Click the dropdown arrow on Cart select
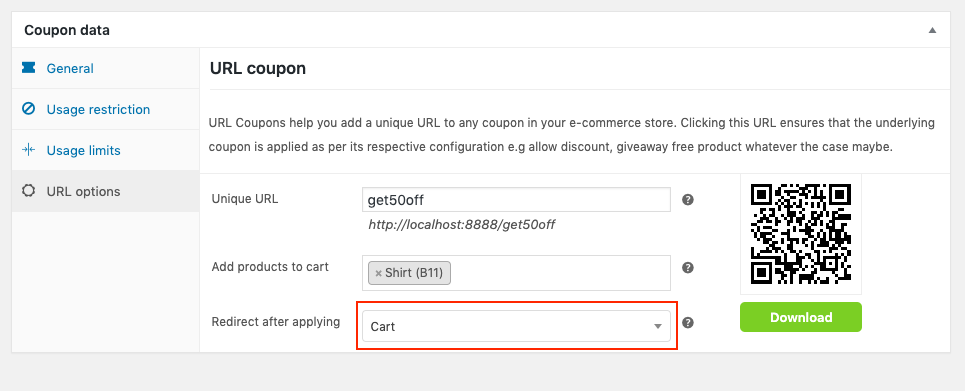 pos(657,327)
